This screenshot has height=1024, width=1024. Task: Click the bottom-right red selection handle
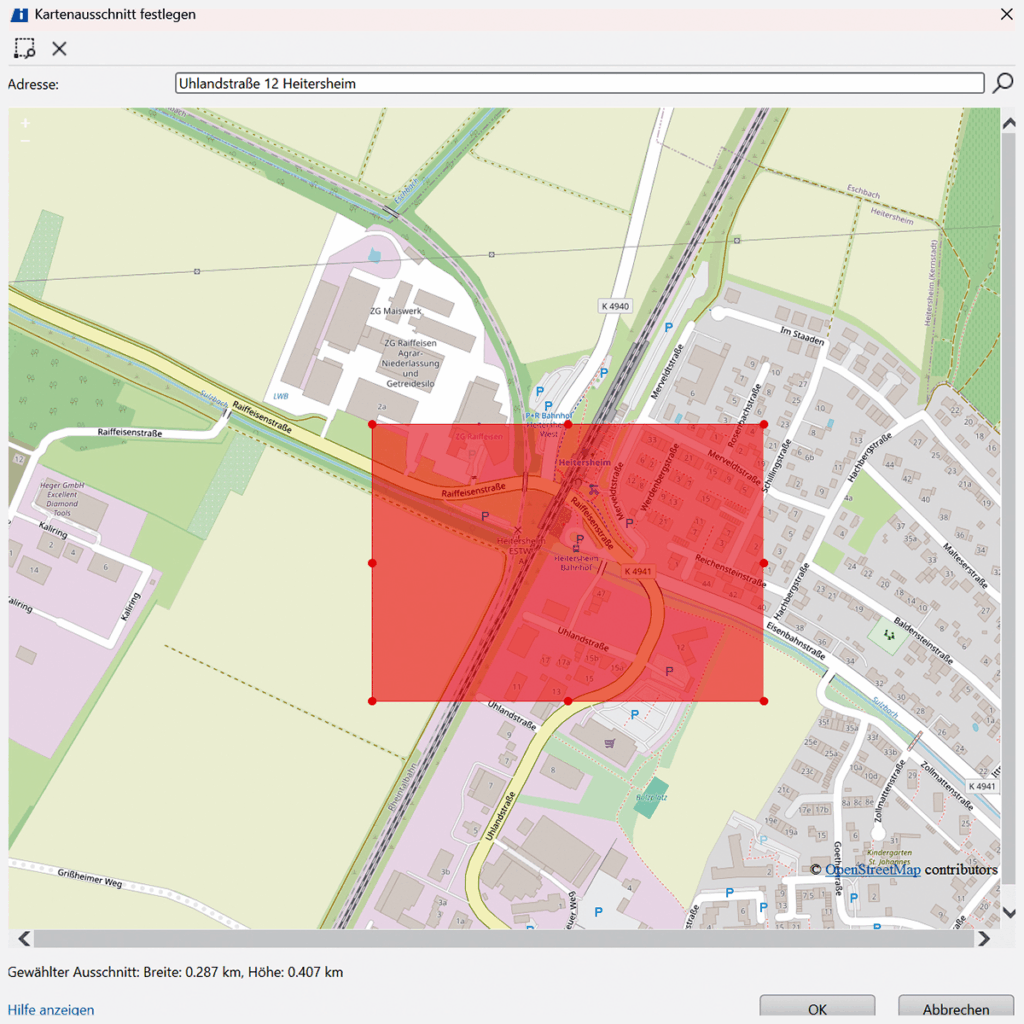pos(764,701)
